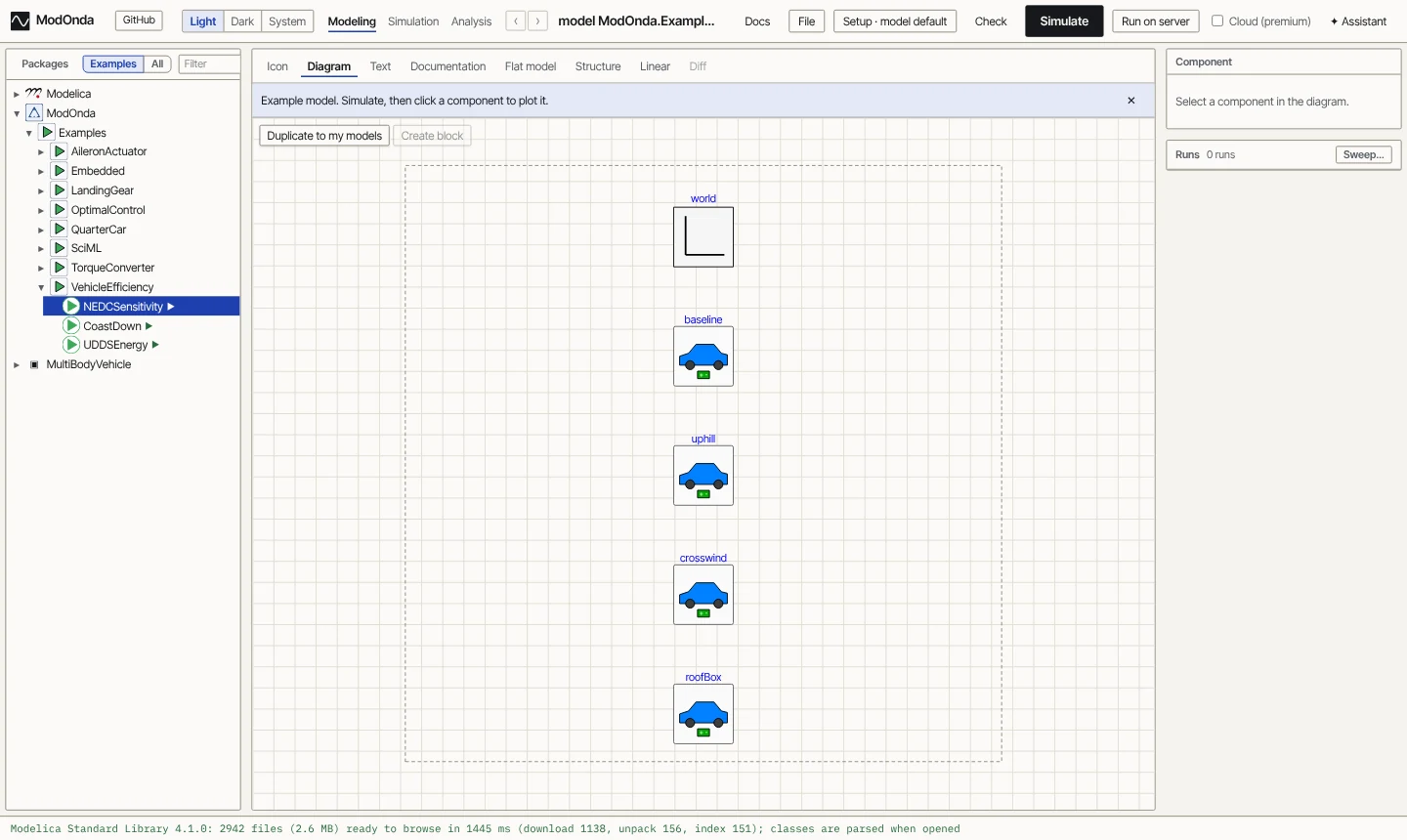Click the Simulate button
Image resolution: width=1407 pixels, height=840 pixels.
click(x=1064, y=21)
